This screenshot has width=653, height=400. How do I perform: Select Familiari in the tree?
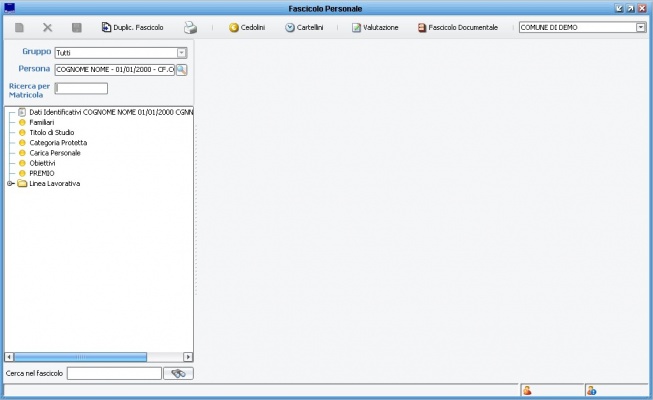(x=42, y=122)
